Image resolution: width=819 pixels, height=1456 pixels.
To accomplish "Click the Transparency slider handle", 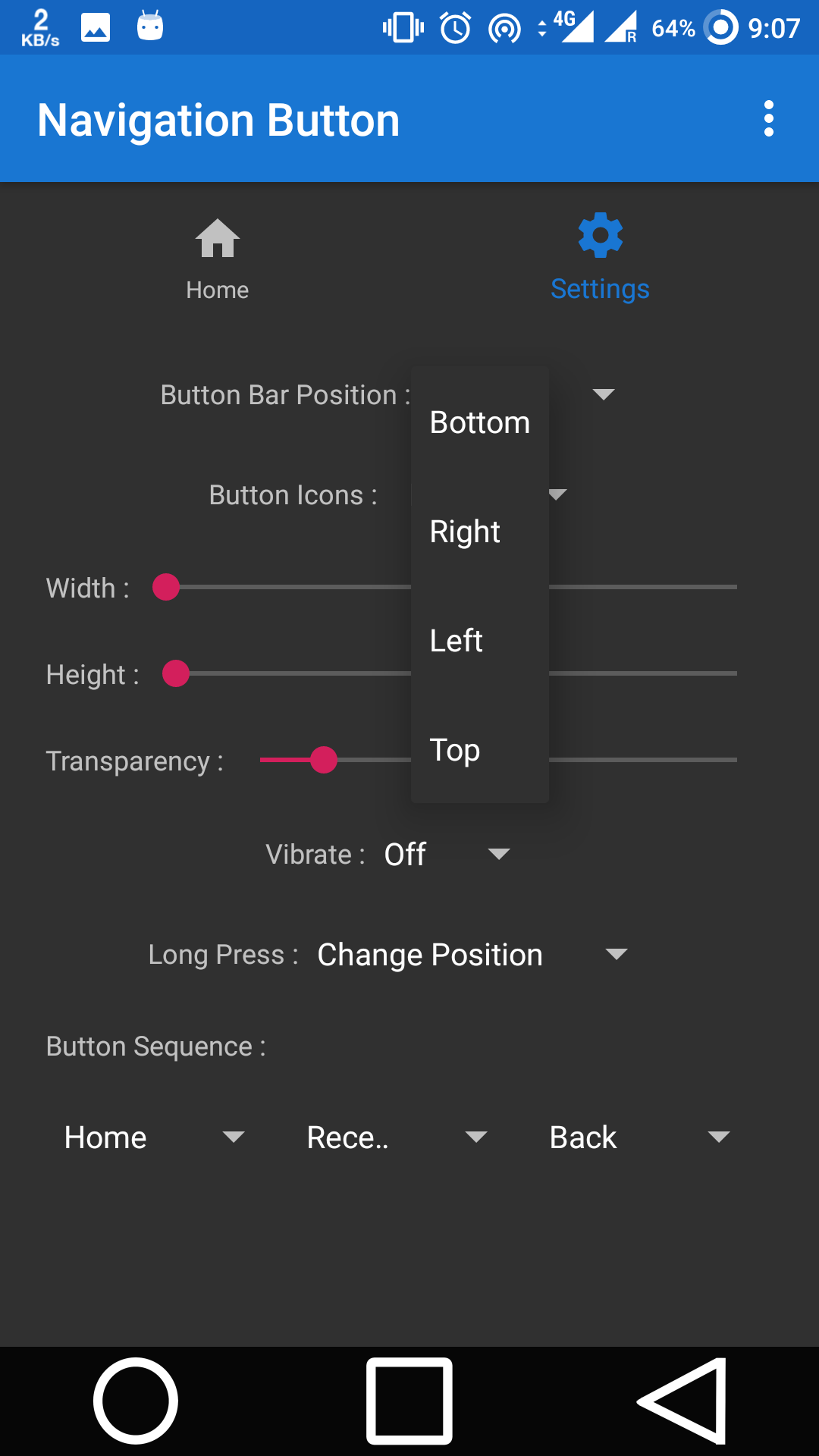I will 324,760.
